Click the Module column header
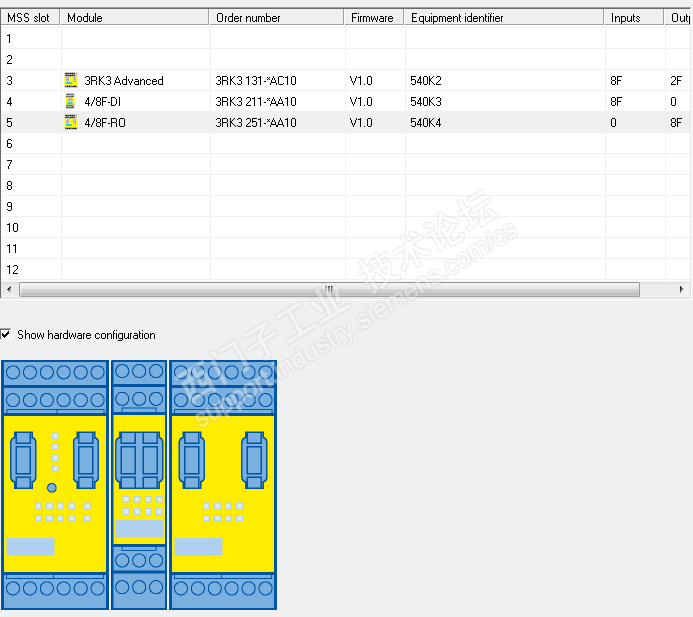Viewport: 693px width, 617px height. click(x=134, y=18)
